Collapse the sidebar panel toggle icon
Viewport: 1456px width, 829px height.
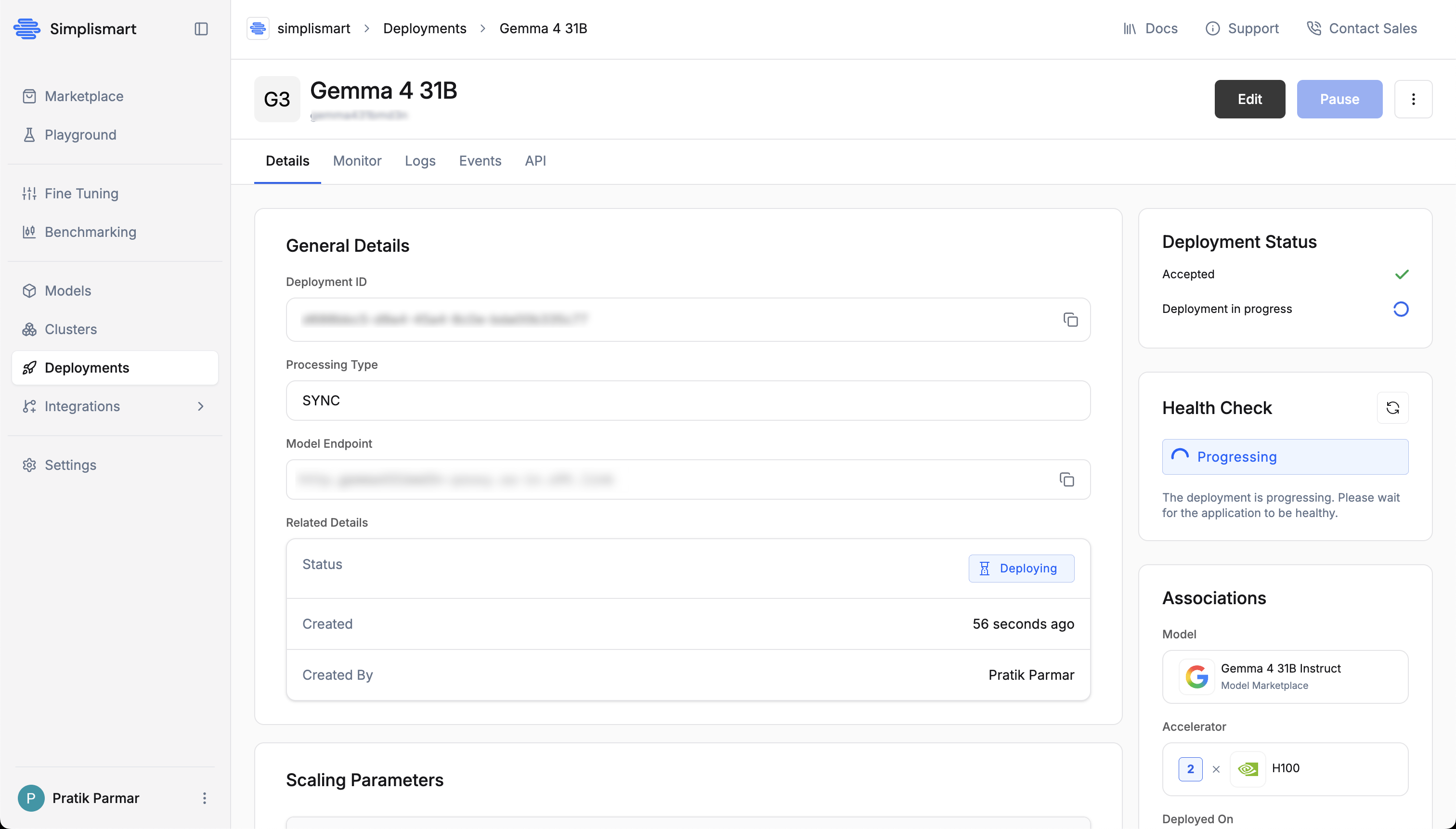pyautogui.click(x=201, y=28)
